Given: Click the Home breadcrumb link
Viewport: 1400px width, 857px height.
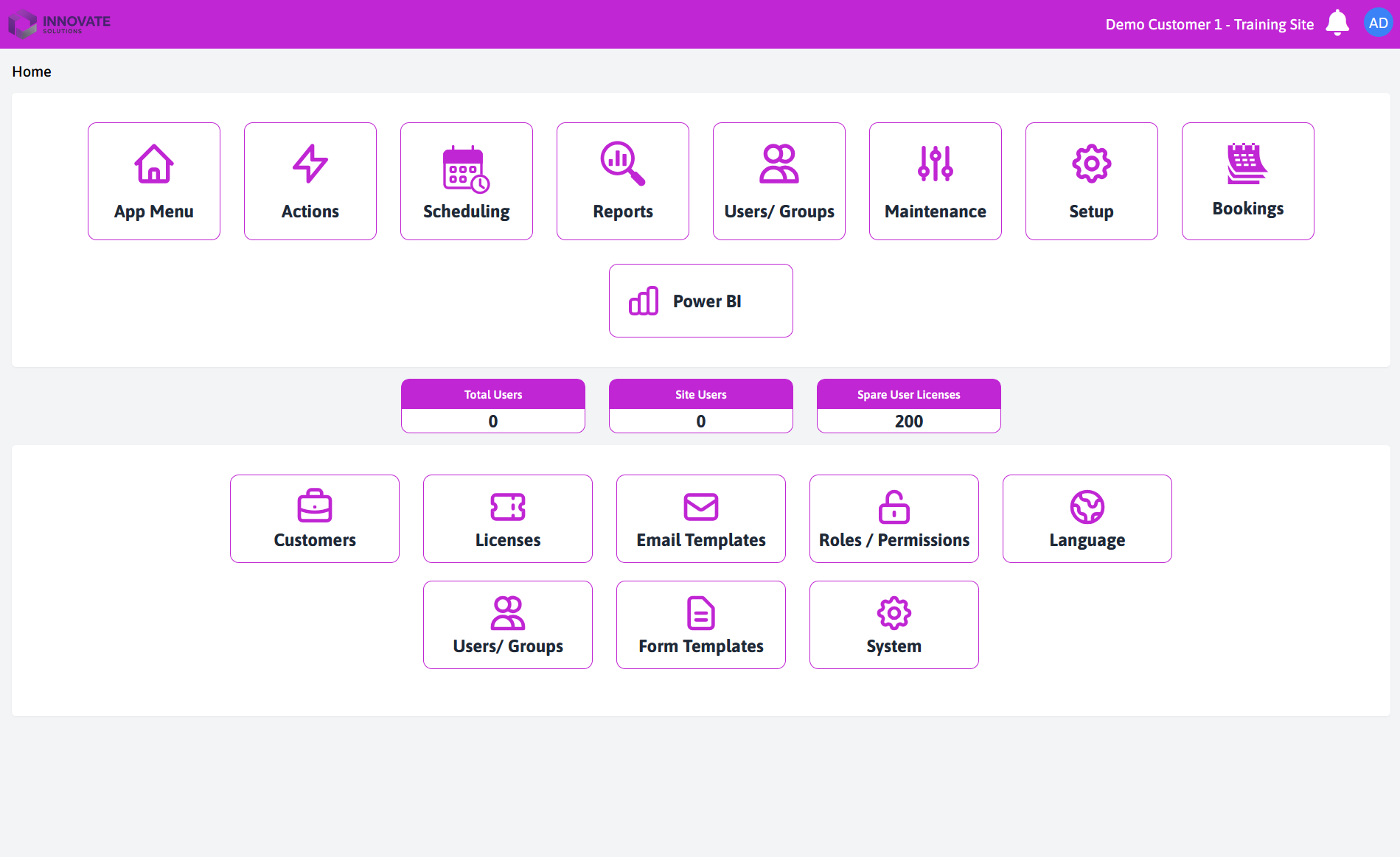Looking at the screenshot, I should pos(32,71).
